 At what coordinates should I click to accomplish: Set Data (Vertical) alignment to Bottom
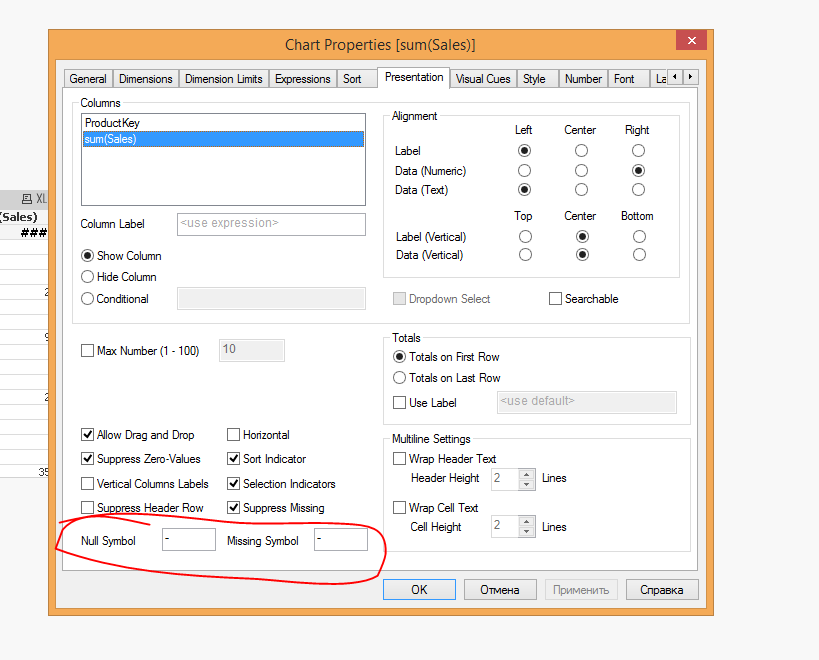tap(639, 255)
